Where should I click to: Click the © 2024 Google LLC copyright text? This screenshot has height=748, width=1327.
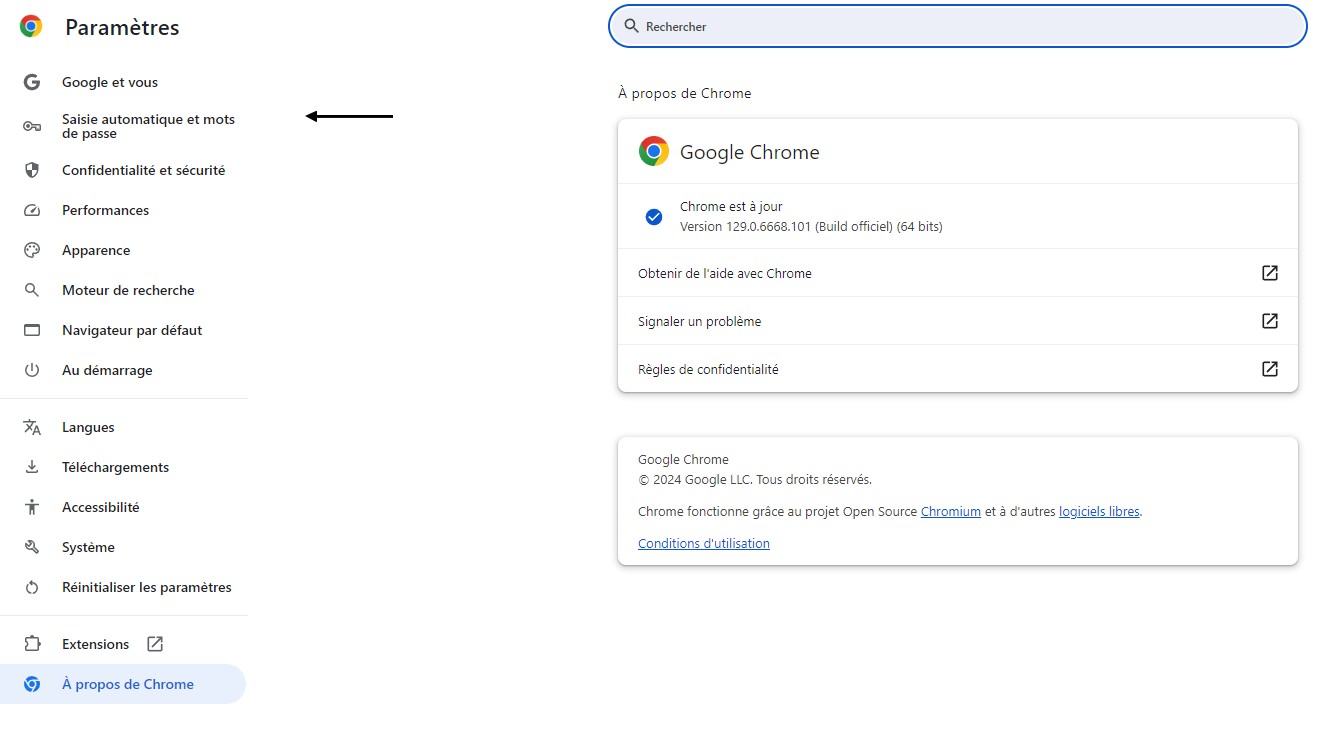755,479
